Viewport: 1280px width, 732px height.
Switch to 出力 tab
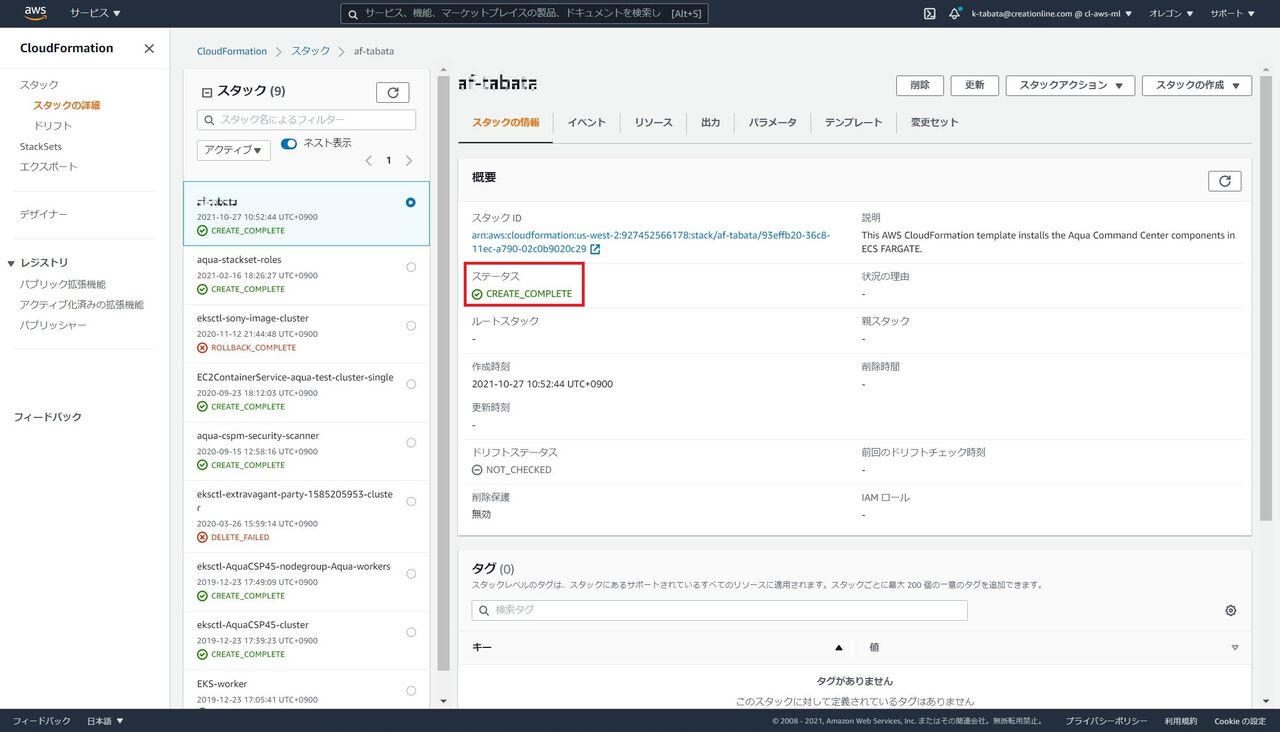tap(711, 122)
